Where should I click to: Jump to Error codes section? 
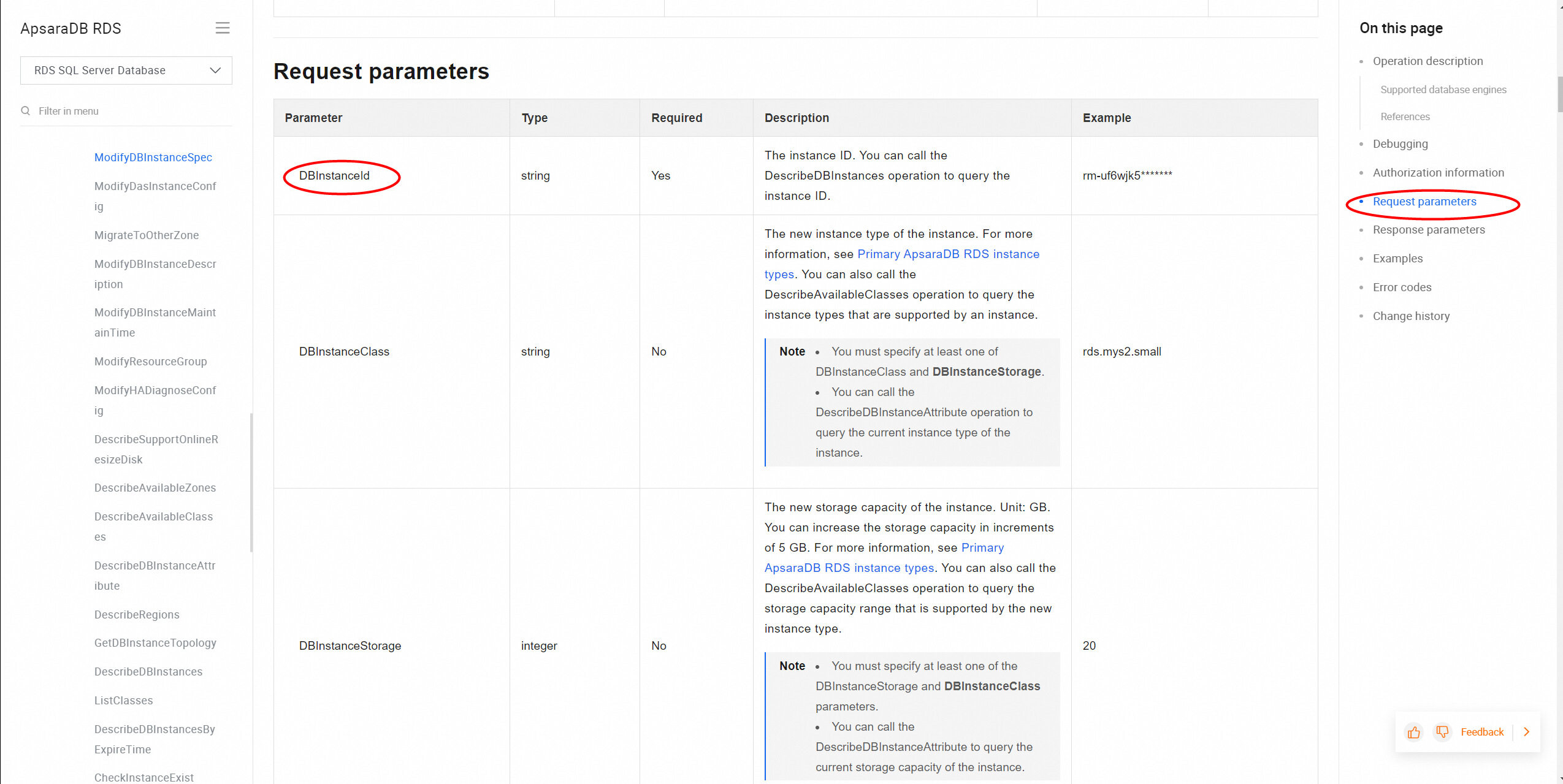coord(1402,287)
